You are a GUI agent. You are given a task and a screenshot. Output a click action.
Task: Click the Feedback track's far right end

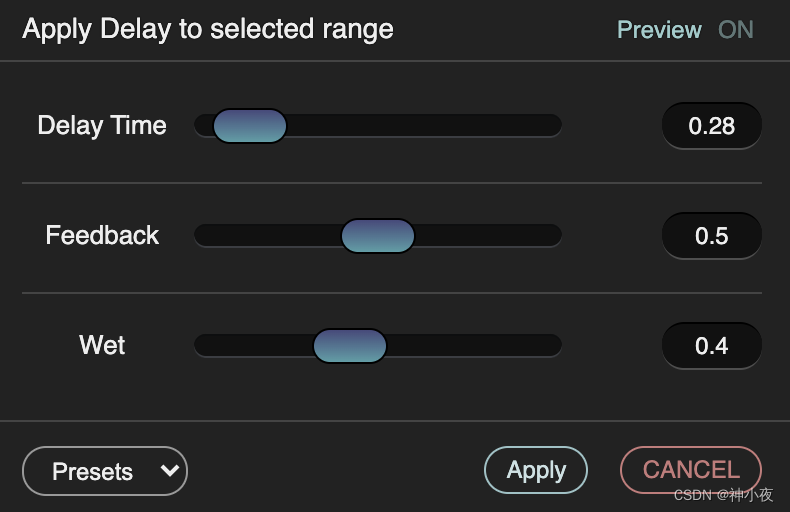point(553,236)
